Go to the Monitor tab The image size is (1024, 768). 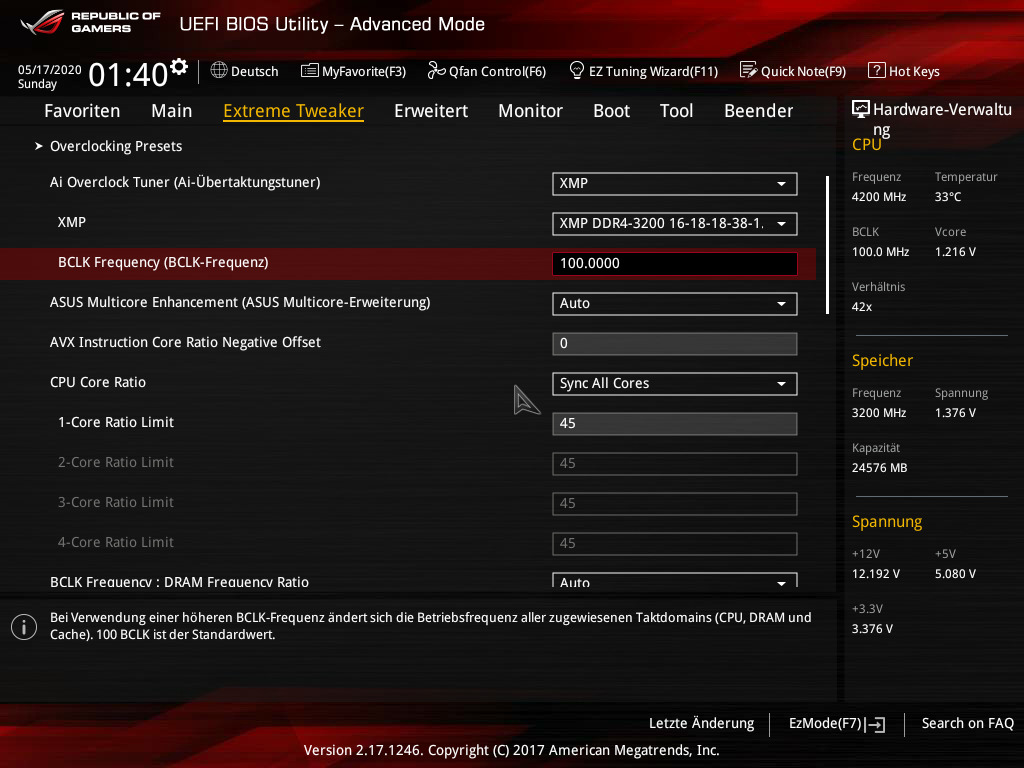pos(530,110)
